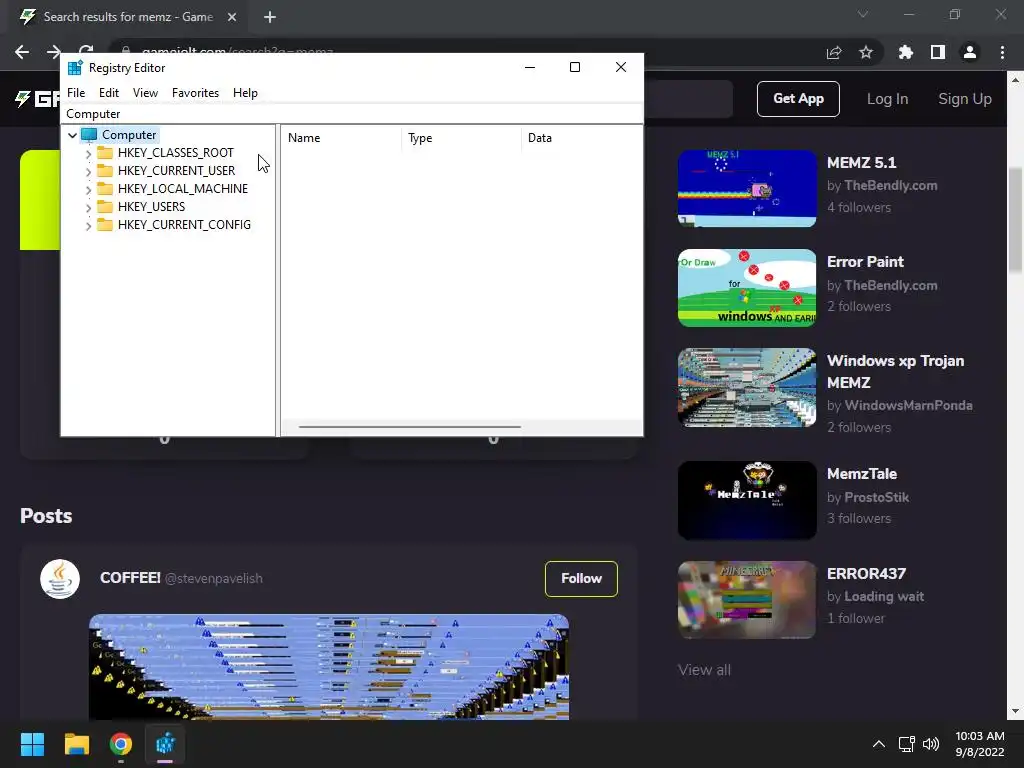Open the Windows Start menu
The width and height of the screenshot is (1024, 768).
coord(32,744)
